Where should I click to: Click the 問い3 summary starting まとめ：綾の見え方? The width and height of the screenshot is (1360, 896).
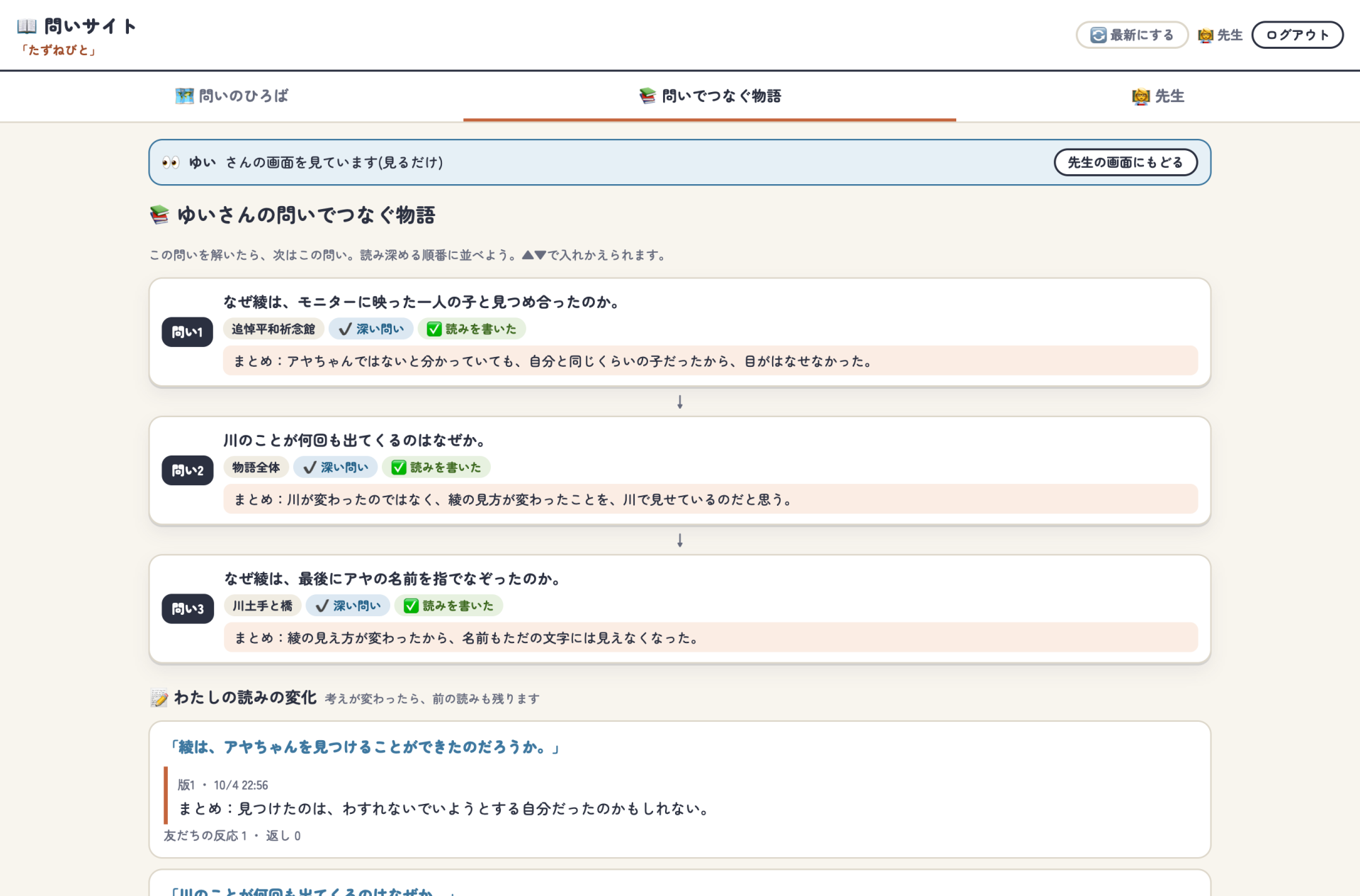click(710, 637)
